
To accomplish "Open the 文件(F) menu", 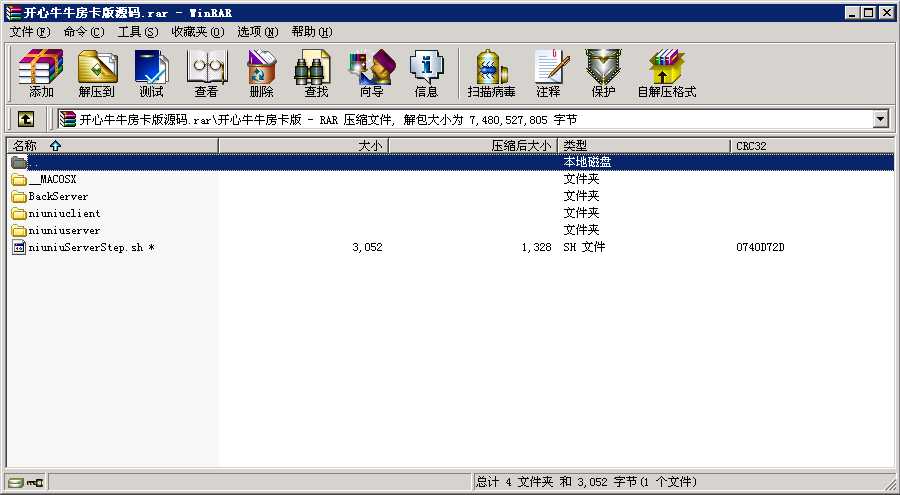I will pos(30,32).
